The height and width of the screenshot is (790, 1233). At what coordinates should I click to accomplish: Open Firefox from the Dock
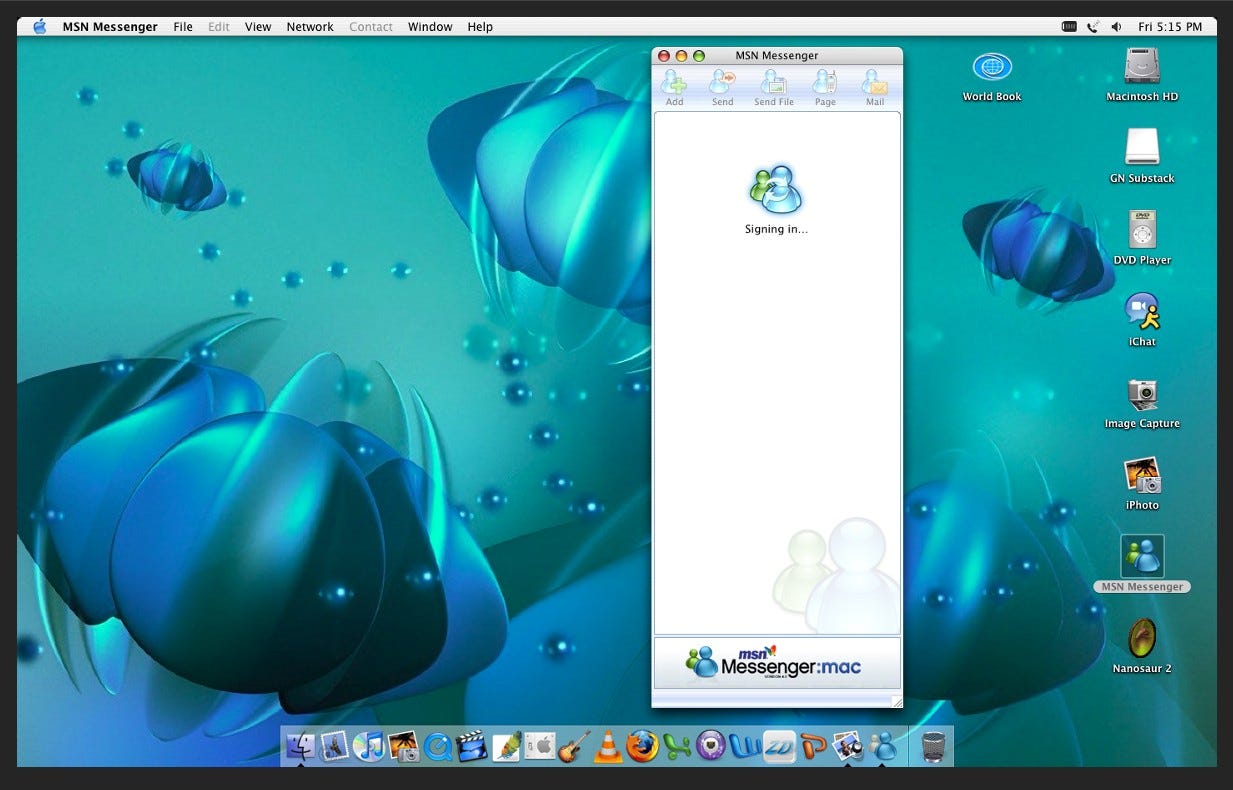point(643,746)
